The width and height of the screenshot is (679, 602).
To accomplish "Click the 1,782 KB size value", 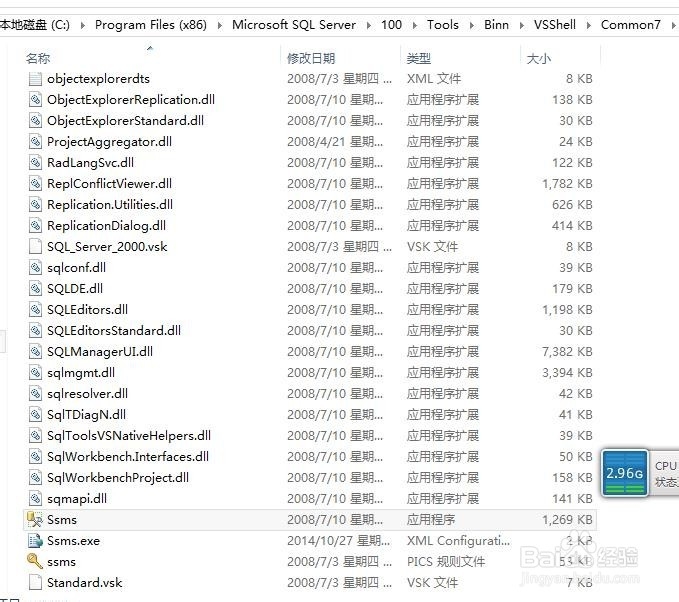I will point(567,184).
